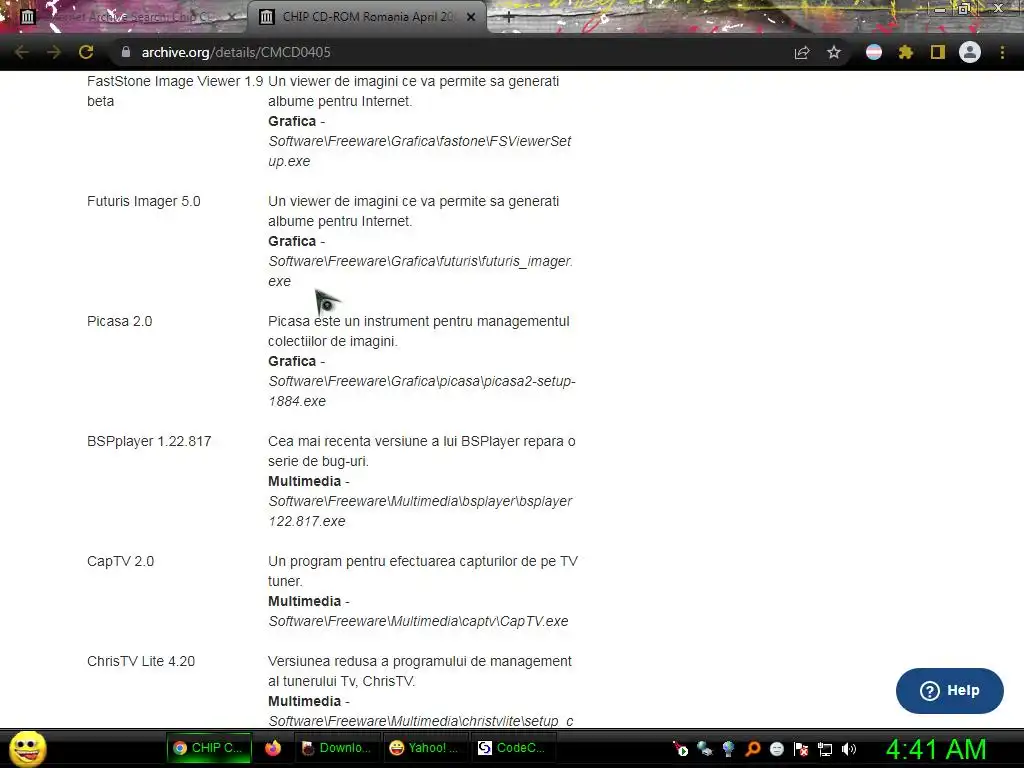1024x768 pixels.
Task: Open the striped round extension icon
Action: tap(874, 52)
